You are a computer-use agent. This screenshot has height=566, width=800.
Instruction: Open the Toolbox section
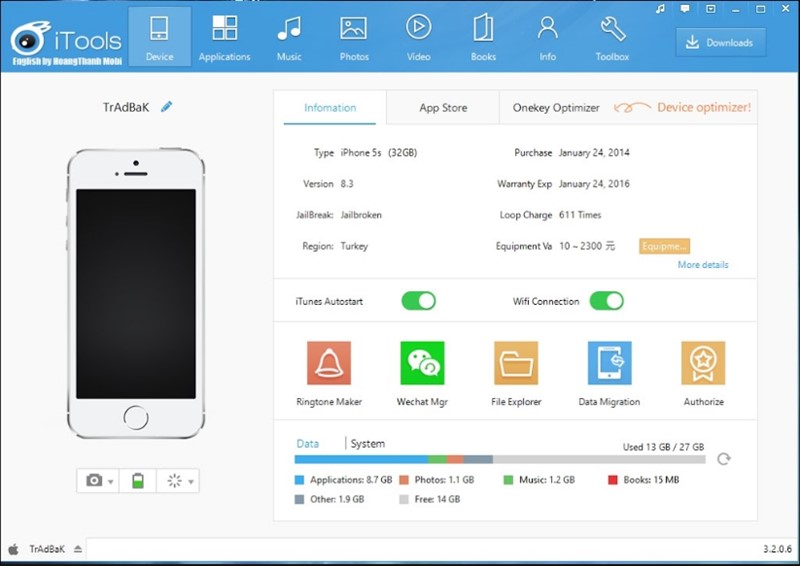click(612, 37)
